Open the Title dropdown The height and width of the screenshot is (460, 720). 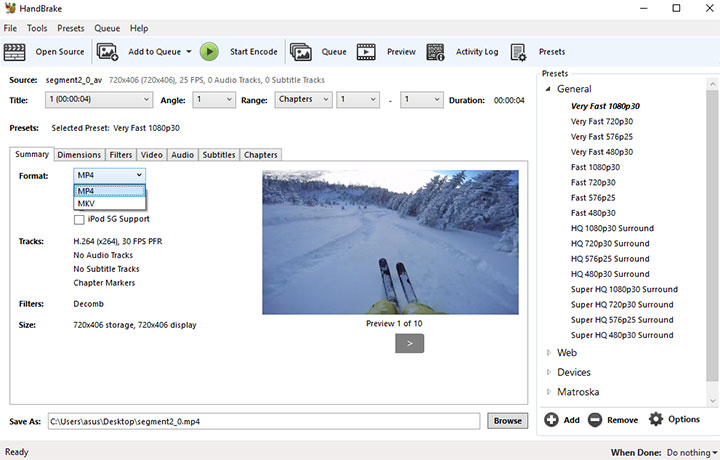tap(98, 100)
